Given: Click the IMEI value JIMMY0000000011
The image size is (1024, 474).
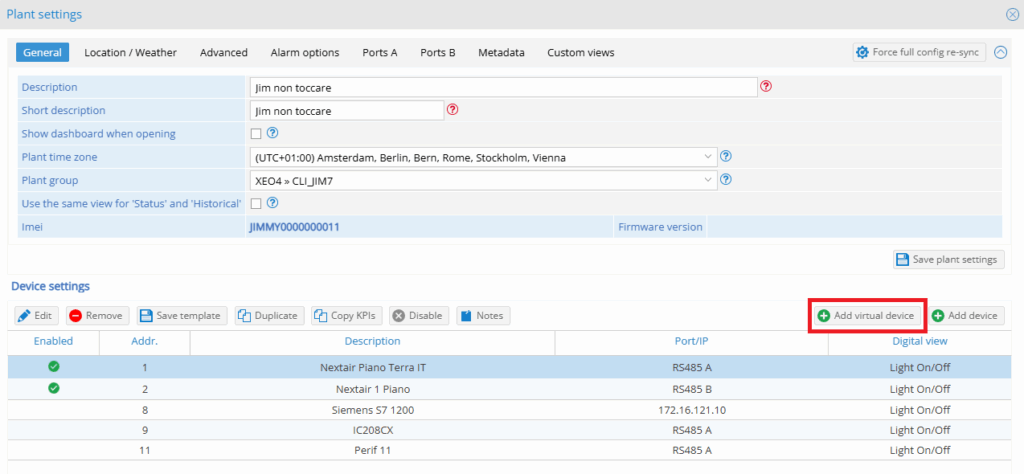Looking at the screenshot, I should (295, 227).
